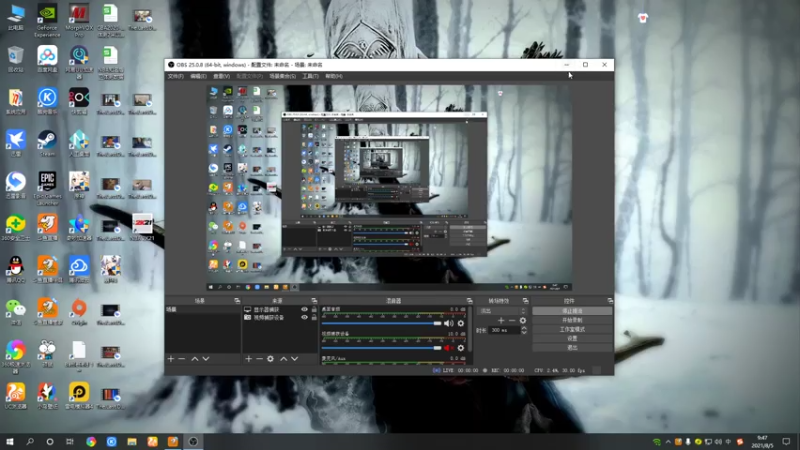Open transition properties gear icon
800x450 pixels.
[522, 320]
